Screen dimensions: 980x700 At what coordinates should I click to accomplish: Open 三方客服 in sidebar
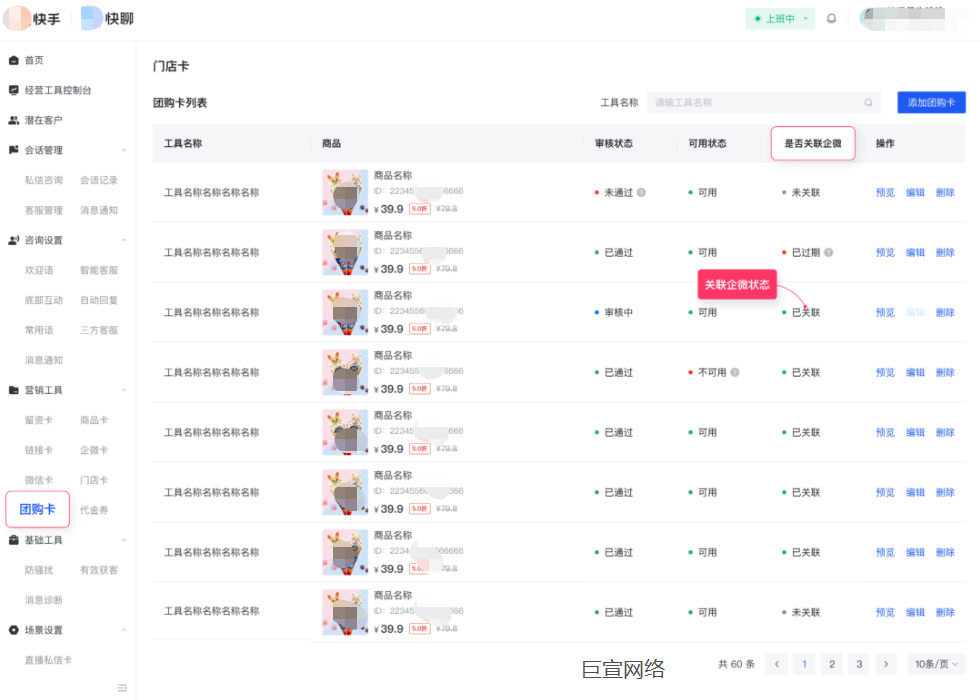[x=99, y=330]
